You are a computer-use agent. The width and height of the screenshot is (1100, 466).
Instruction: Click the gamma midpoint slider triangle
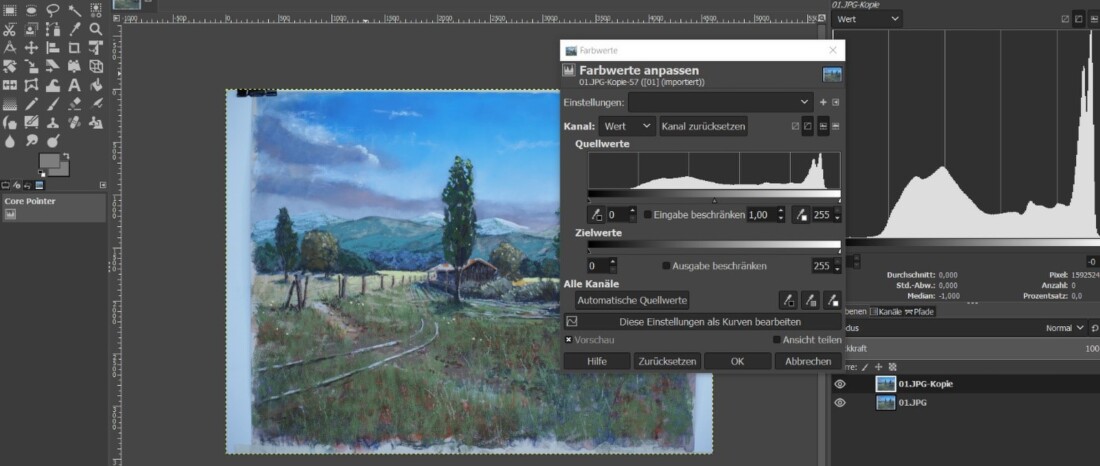coord(714,201)
